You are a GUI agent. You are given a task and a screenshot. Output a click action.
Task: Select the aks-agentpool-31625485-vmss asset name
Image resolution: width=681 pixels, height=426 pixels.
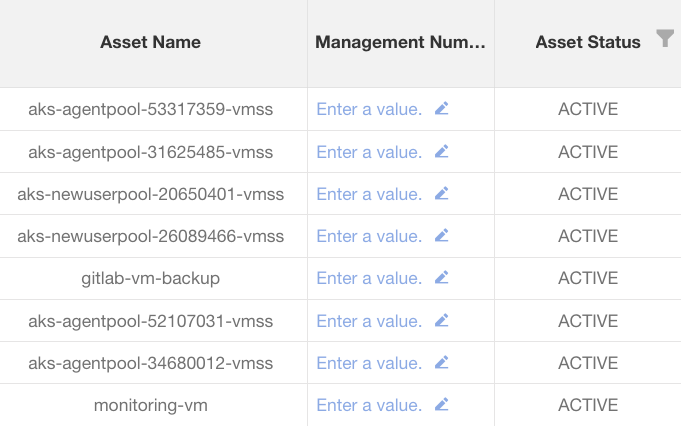[150, 152]
